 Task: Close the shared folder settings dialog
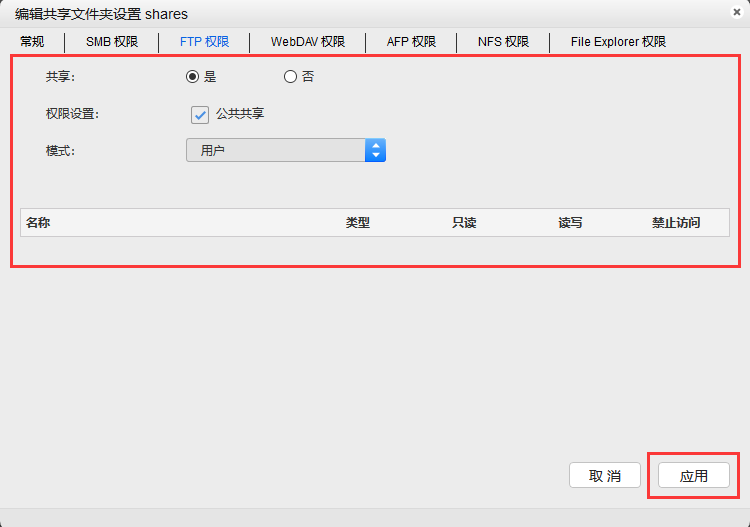736,12
